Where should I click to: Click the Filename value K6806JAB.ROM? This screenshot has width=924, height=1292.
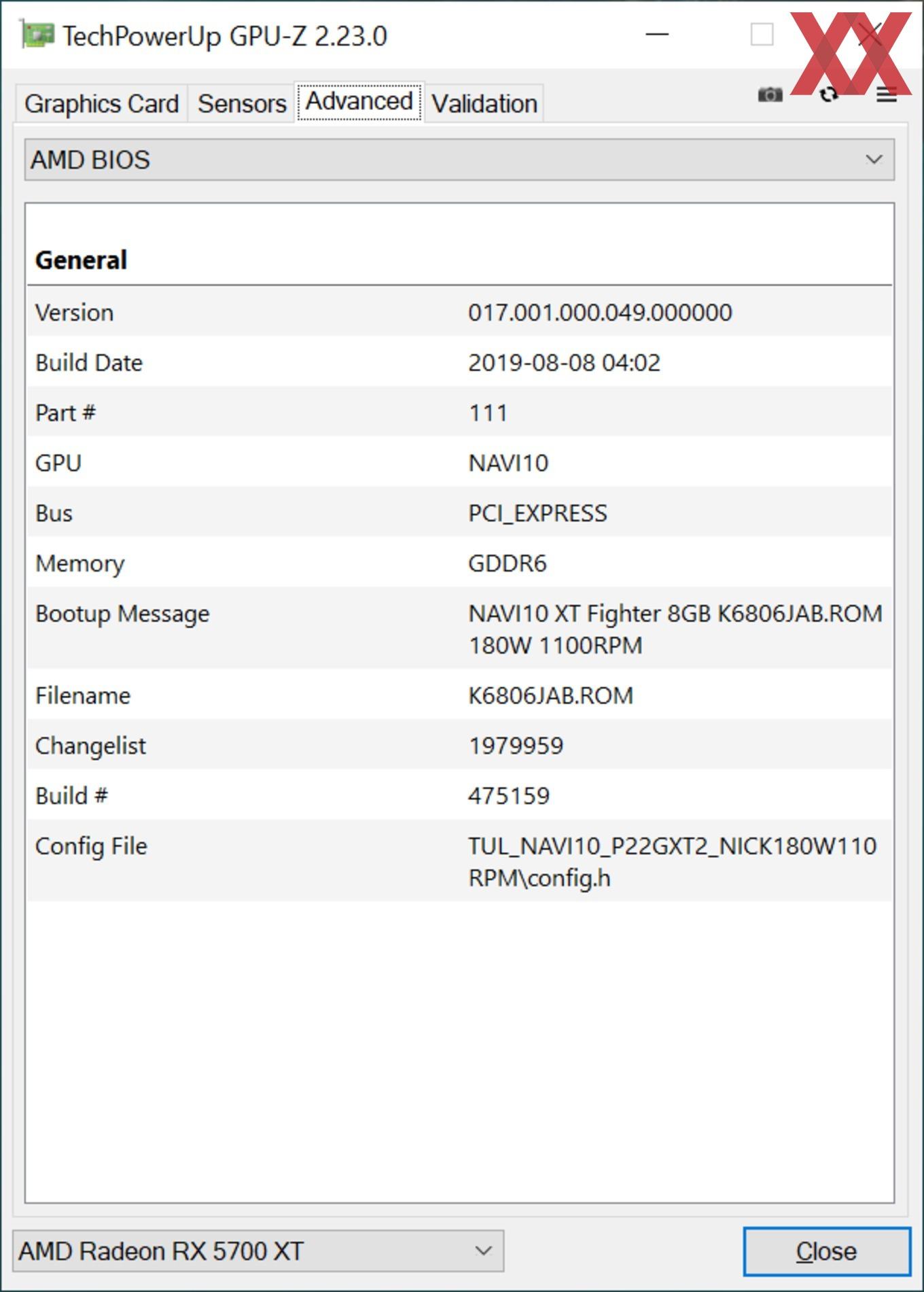click(550, 696)
